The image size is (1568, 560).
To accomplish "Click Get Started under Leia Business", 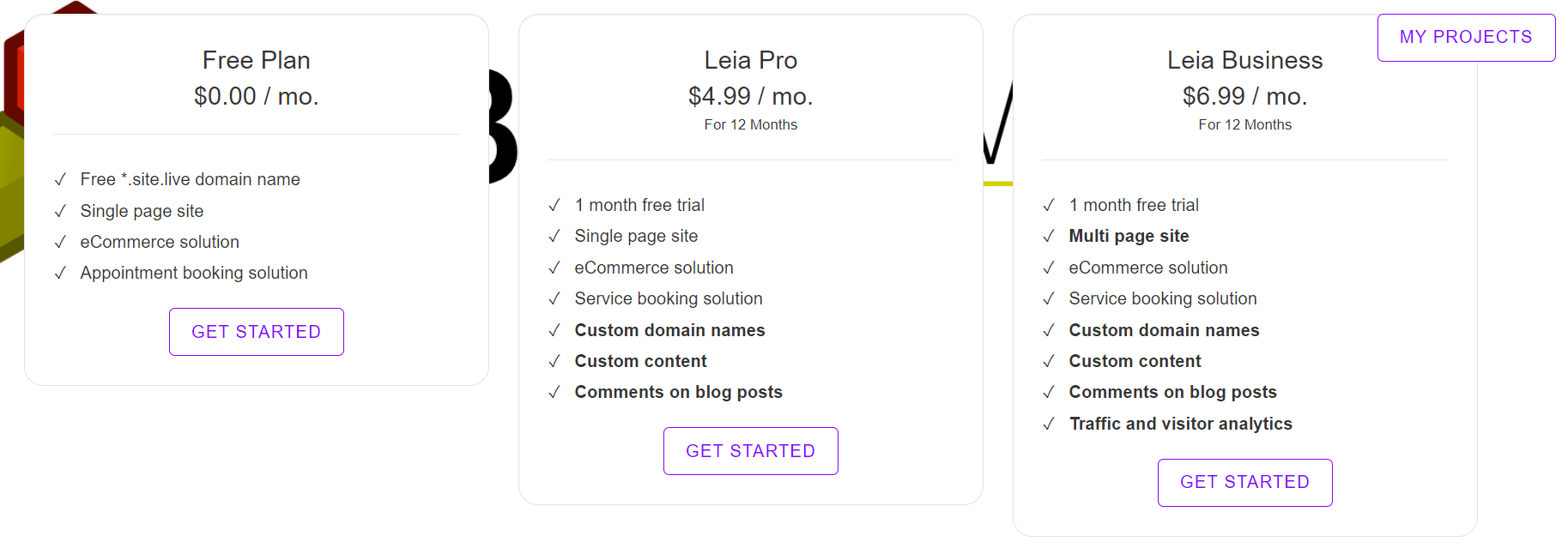I will (1244, 482).
